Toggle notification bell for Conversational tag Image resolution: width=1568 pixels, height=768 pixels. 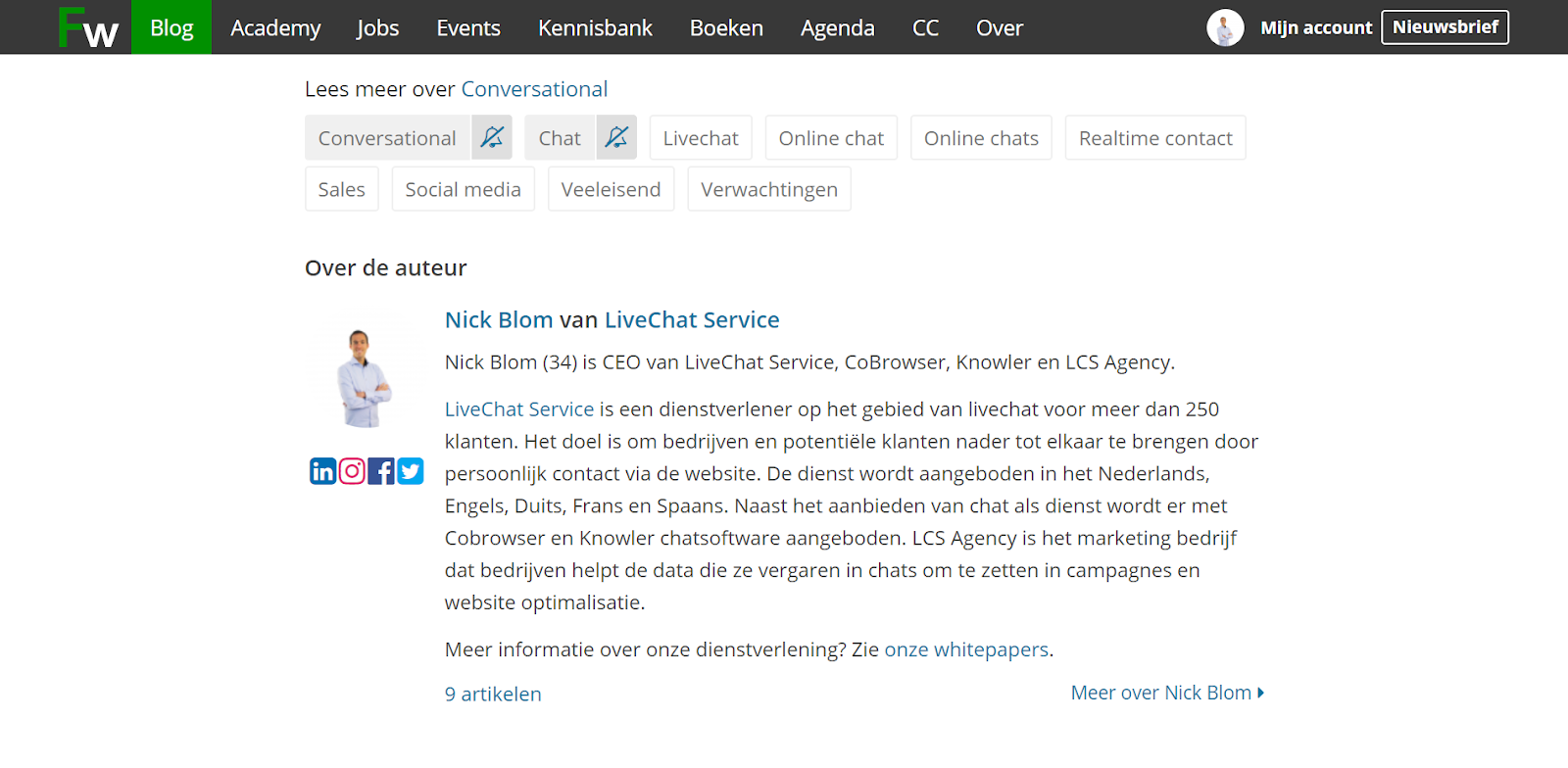(492, 137)
